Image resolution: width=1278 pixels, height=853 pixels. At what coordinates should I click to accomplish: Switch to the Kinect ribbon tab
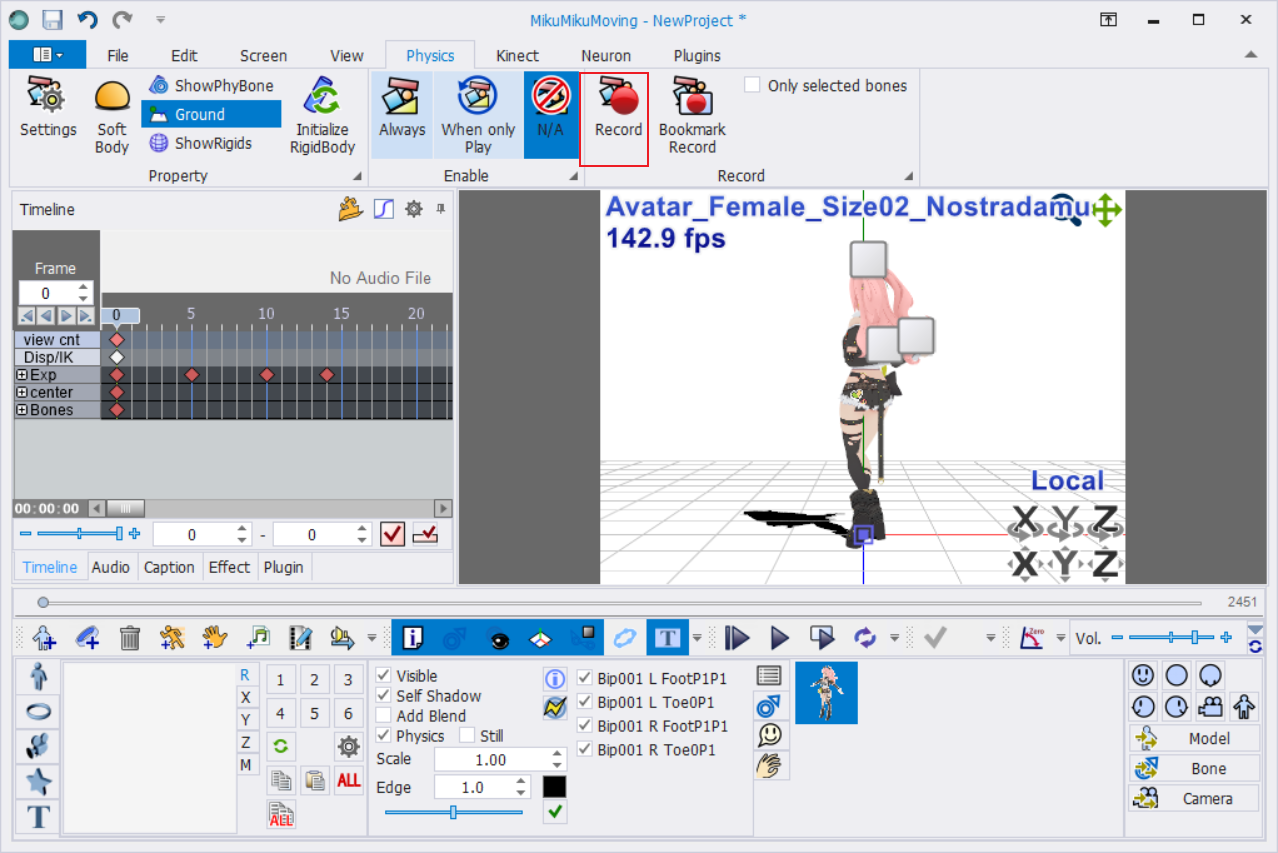pyautogui.click(x=517, y=56)
